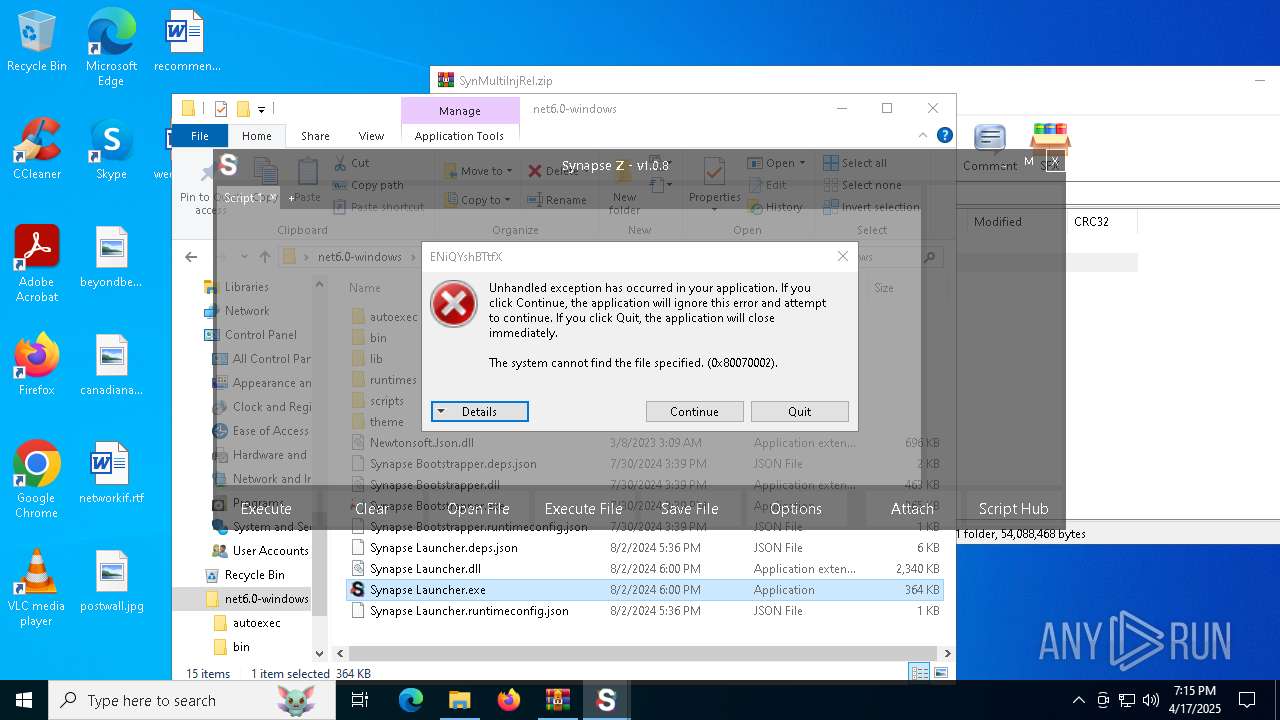Launch Firefox from the desktop shortcut

click(x=36, y=364)
